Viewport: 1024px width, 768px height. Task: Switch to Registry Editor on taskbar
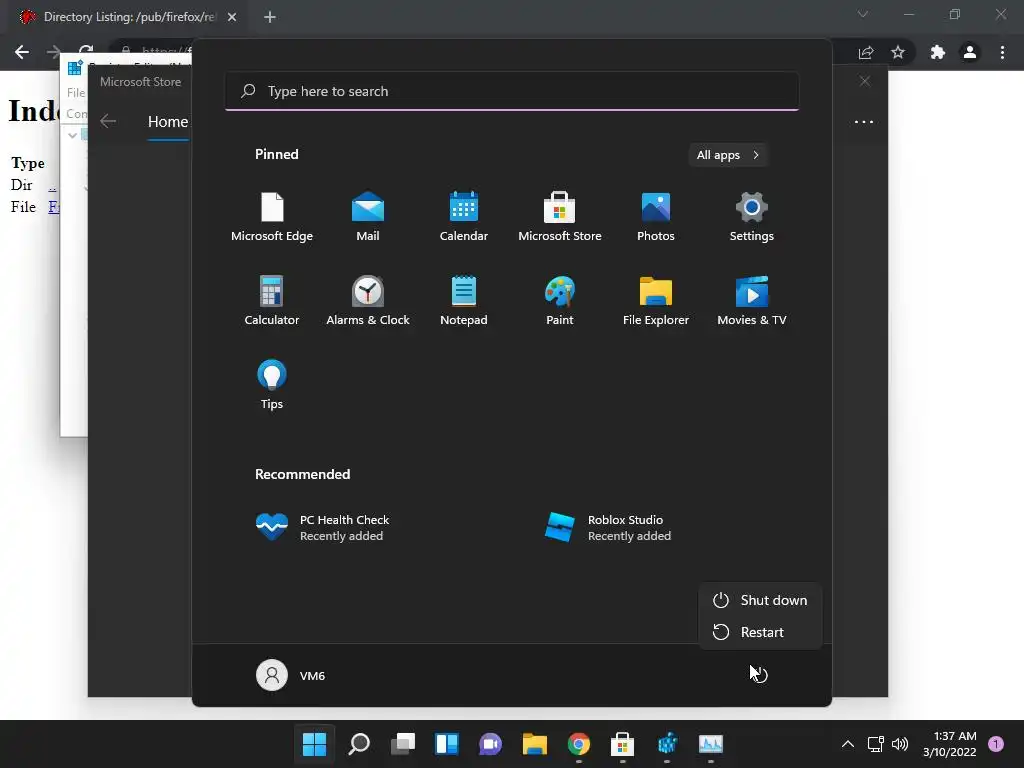[x=667, y=744]
